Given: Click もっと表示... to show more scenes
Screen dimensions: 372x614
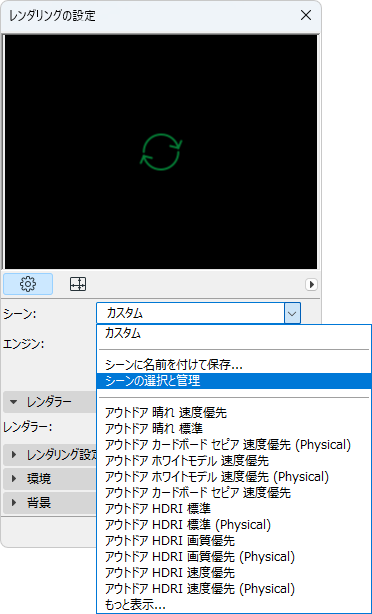Looking at the screenshot, I should (234, 604).
